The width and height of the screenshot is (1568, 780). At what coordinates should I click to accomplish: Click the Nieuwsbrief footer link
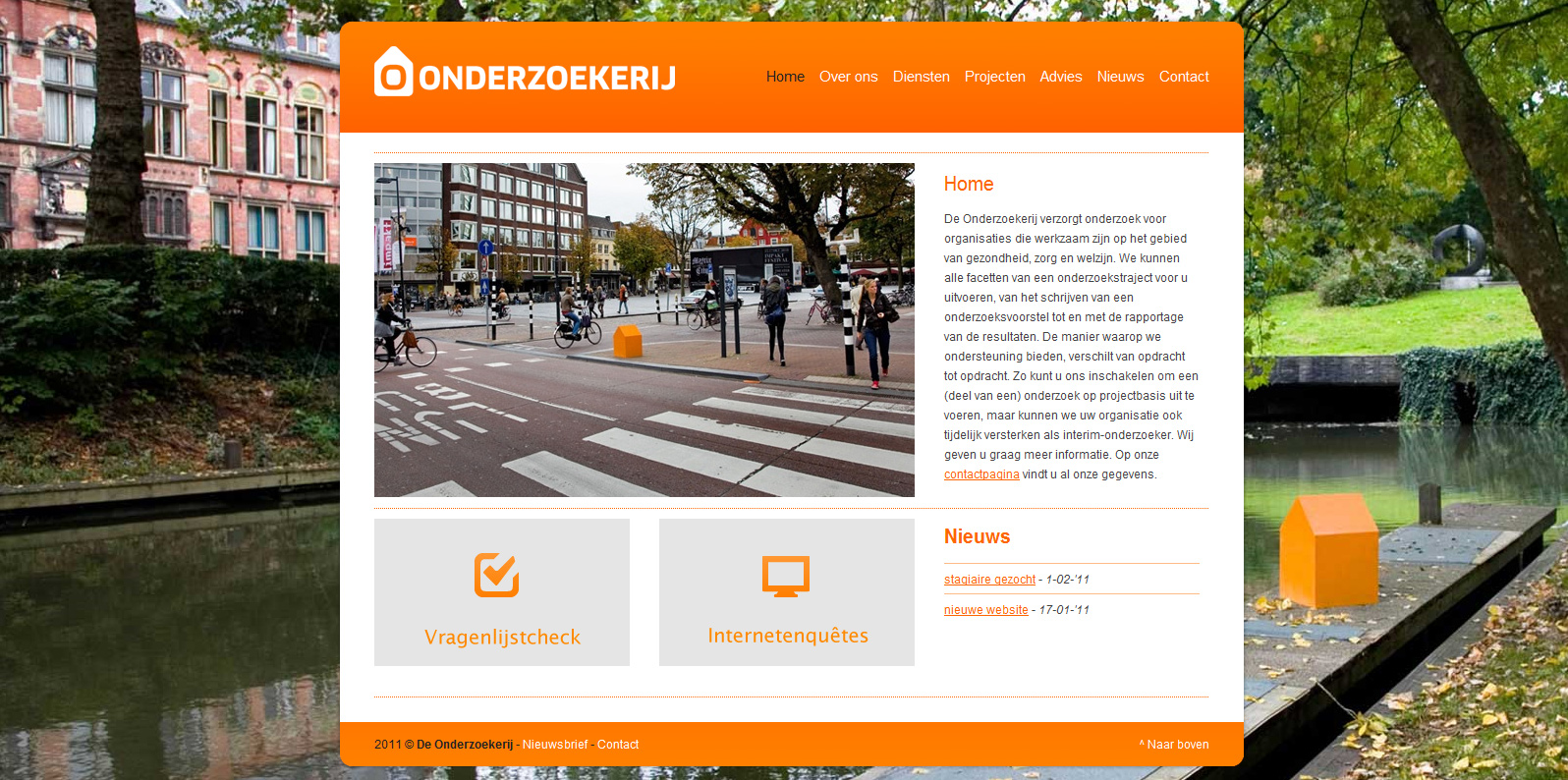click(x=555, y=745)
